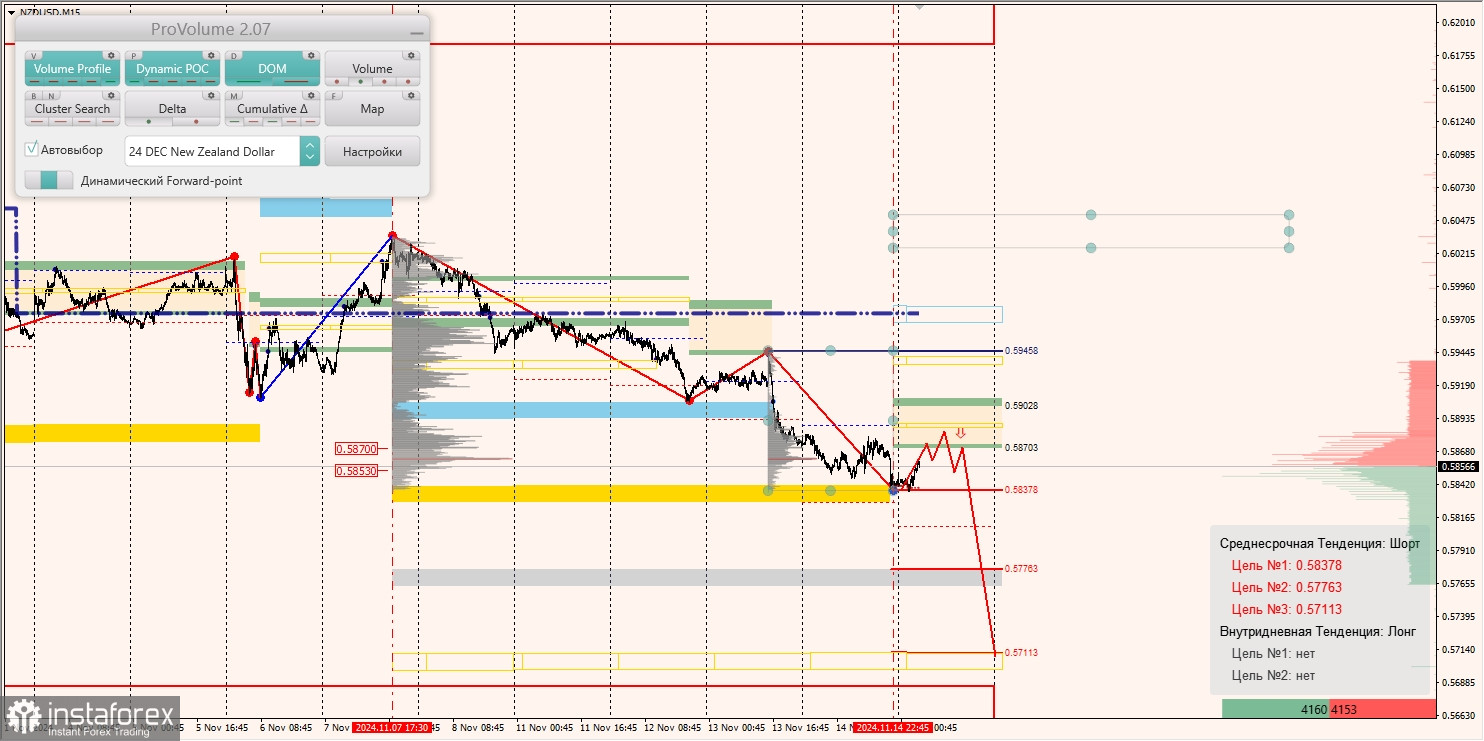Select DOM's red-line mode segment
Viewport: 1484px width, 741px height.
(296, 82)
